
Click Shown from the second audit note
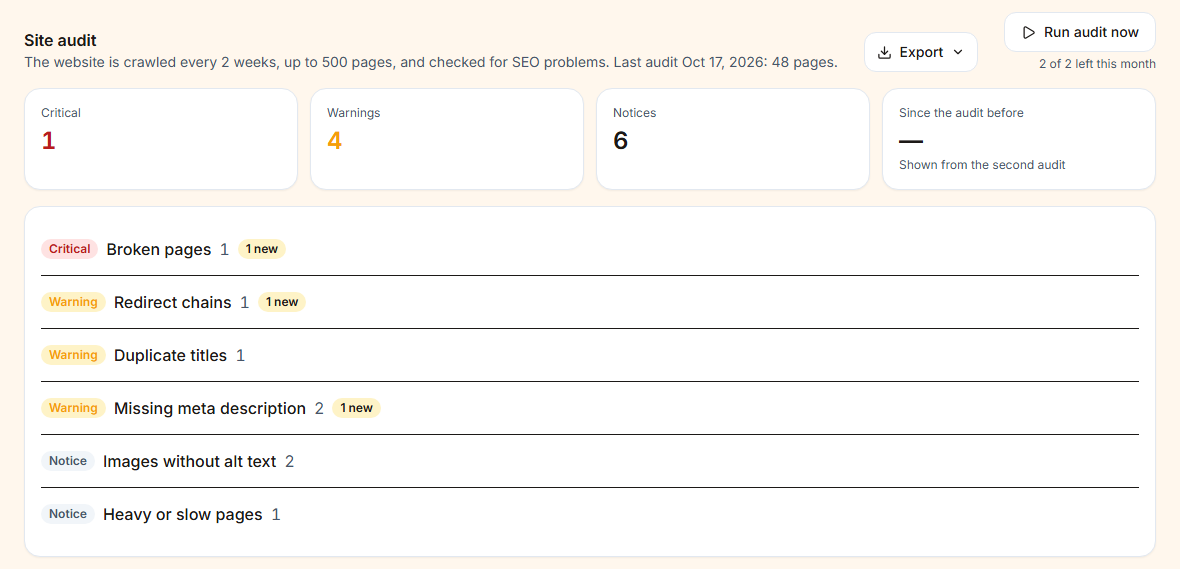(x=982, y=165)
